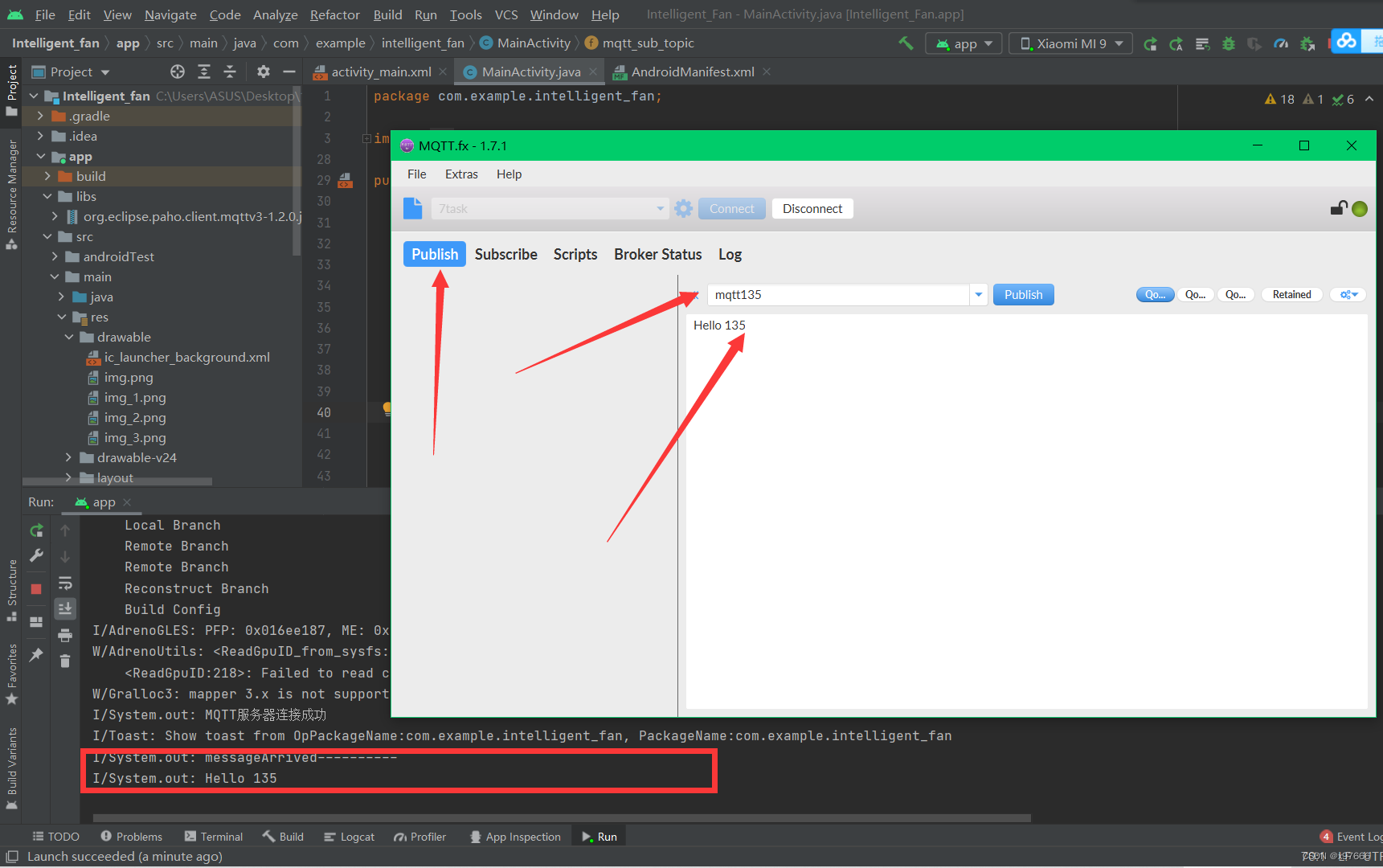Click the Debug app bug icon
Image resolution: width=1383 pixels, height=868 pixels.
click(1228, 44)
